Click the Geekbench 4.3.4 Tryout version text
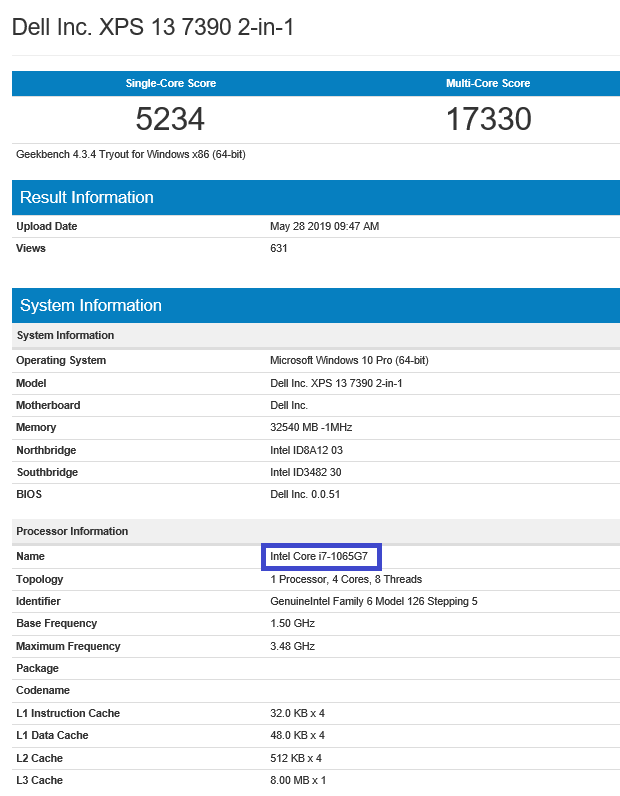Viewport: 620px width, 796px height. tap(131, 154)
